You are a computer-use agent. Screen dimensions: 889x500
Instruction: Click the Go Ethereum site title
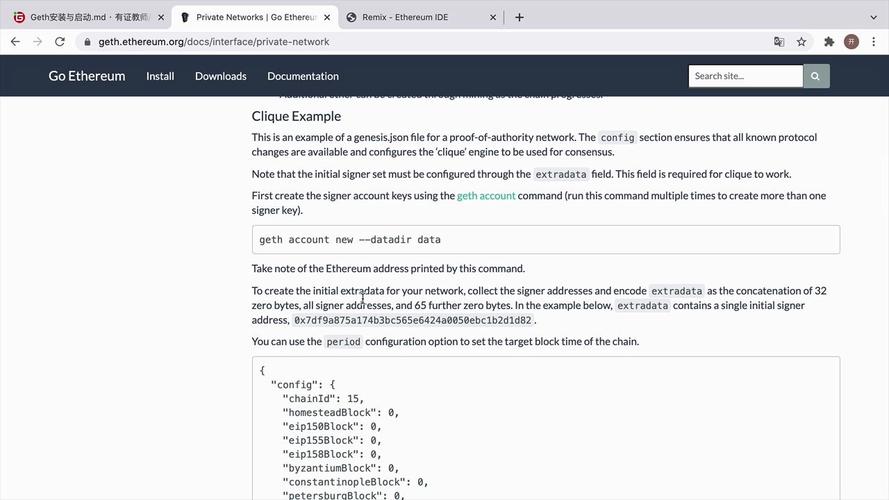tap(87, 76)
